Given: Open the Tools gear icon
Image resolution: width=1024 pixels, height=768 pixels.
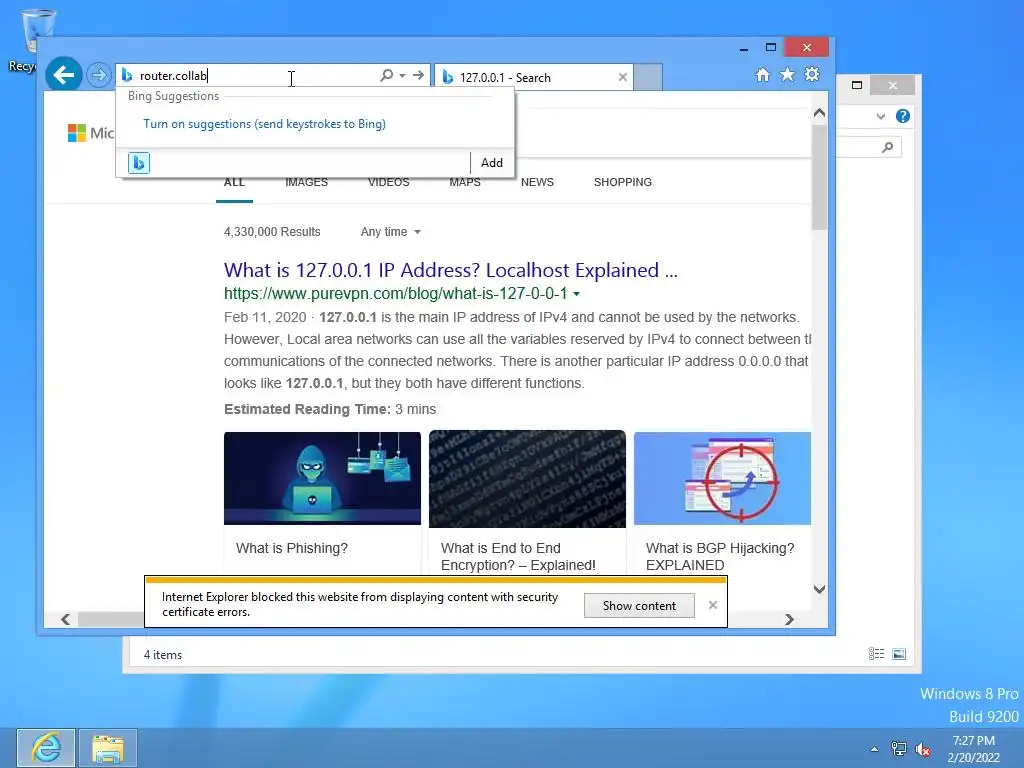Looking at the screenshot, I should [812, 74].
